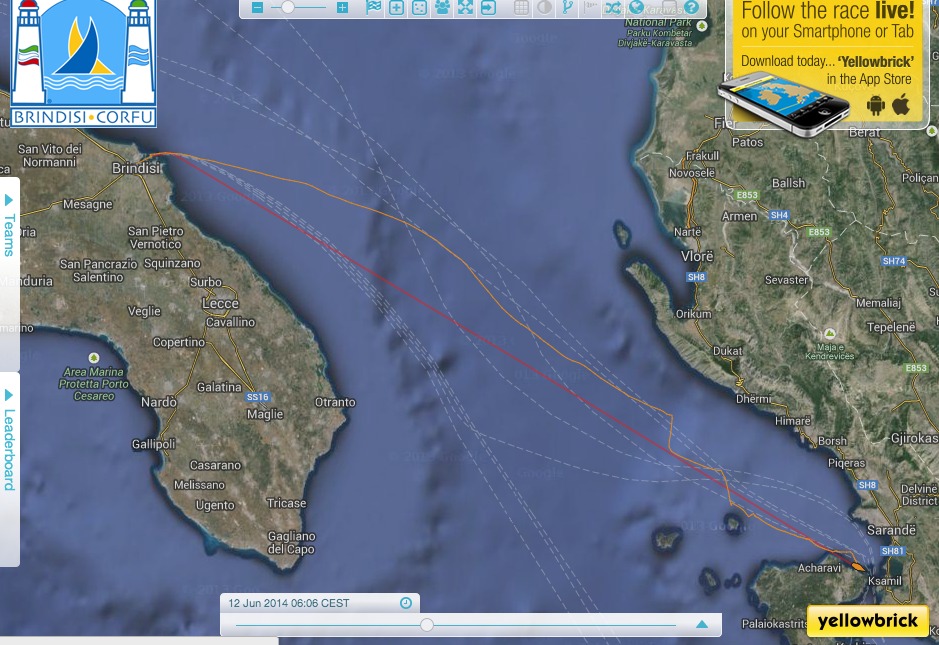The width and height of the screenshot is (939, 645).
Task: Click the fit-to-screen arrows icon
Action: coord(466,8)
